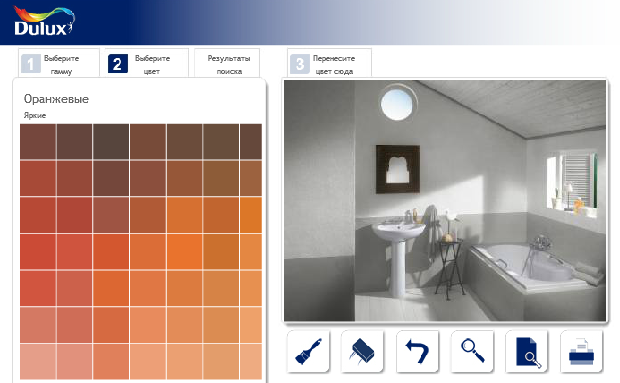Select the fourth swatch in the sixth row
The width and height of the screenshot is (620, 383).
(x=148, y=325)
